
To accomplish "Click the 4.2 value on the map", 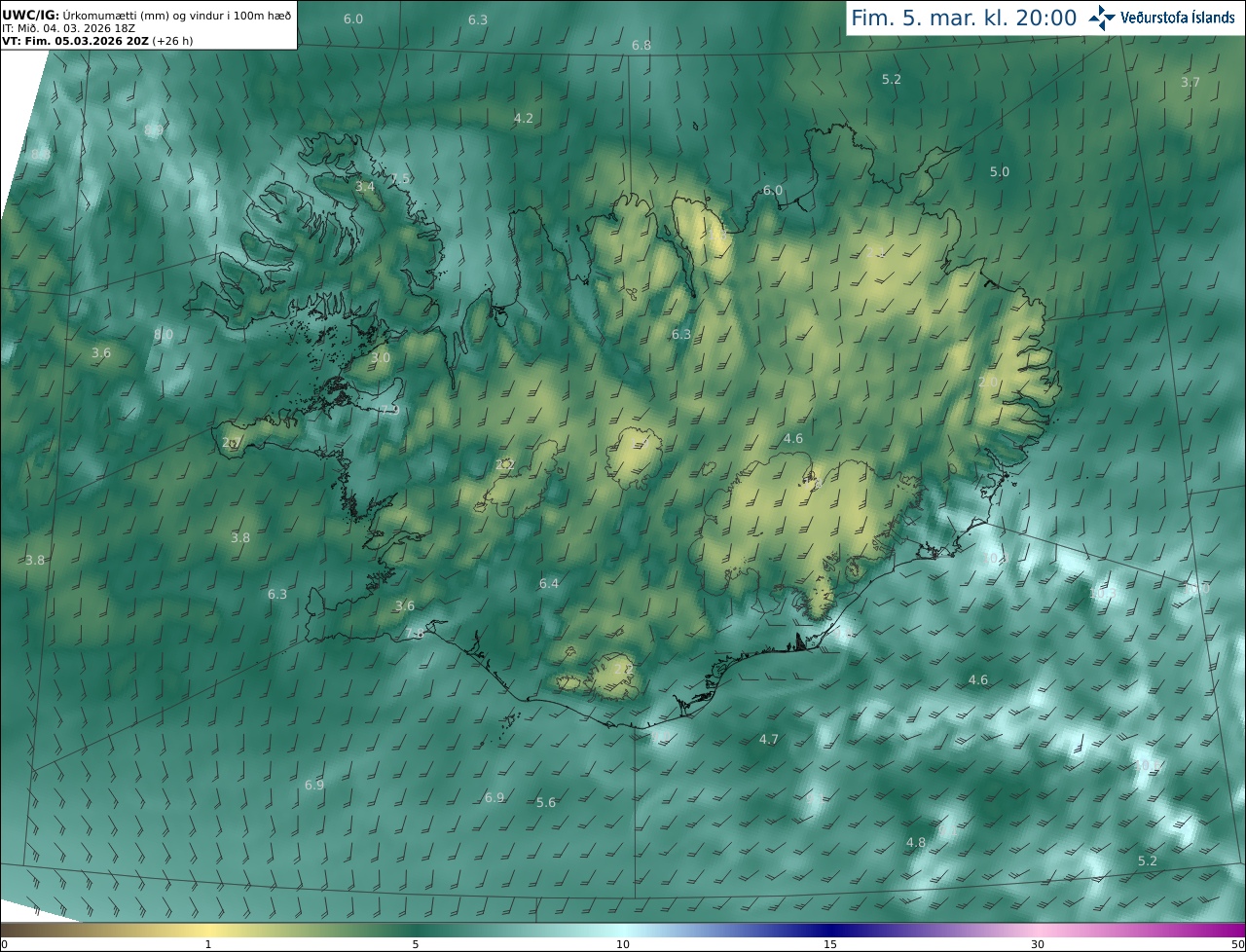I will click(524, 118).
